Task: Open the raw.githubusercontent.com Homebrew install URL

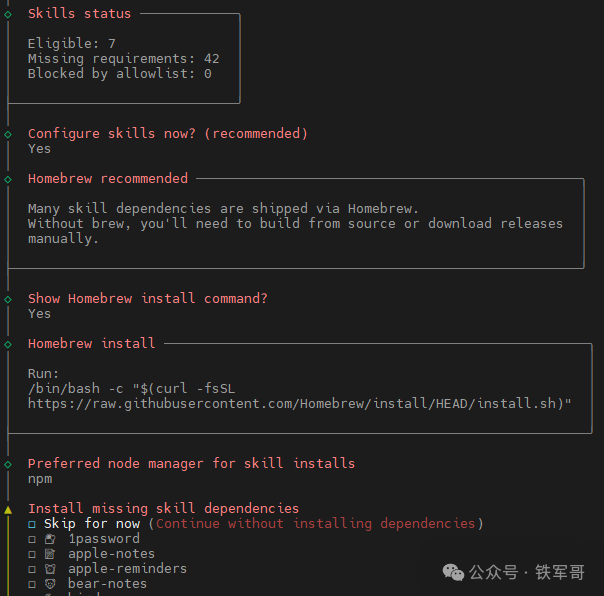Action: click(x=299, y=404)
